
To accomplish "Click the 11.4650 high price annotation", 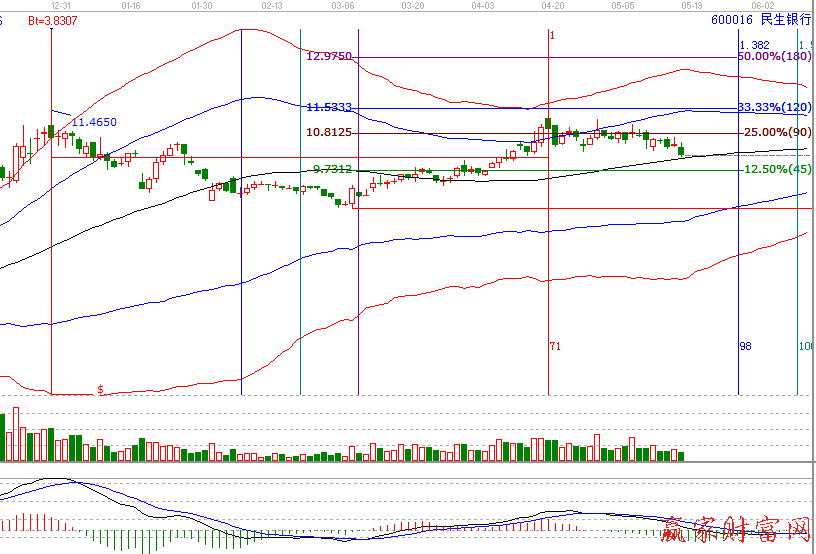I will pos(94,122).
